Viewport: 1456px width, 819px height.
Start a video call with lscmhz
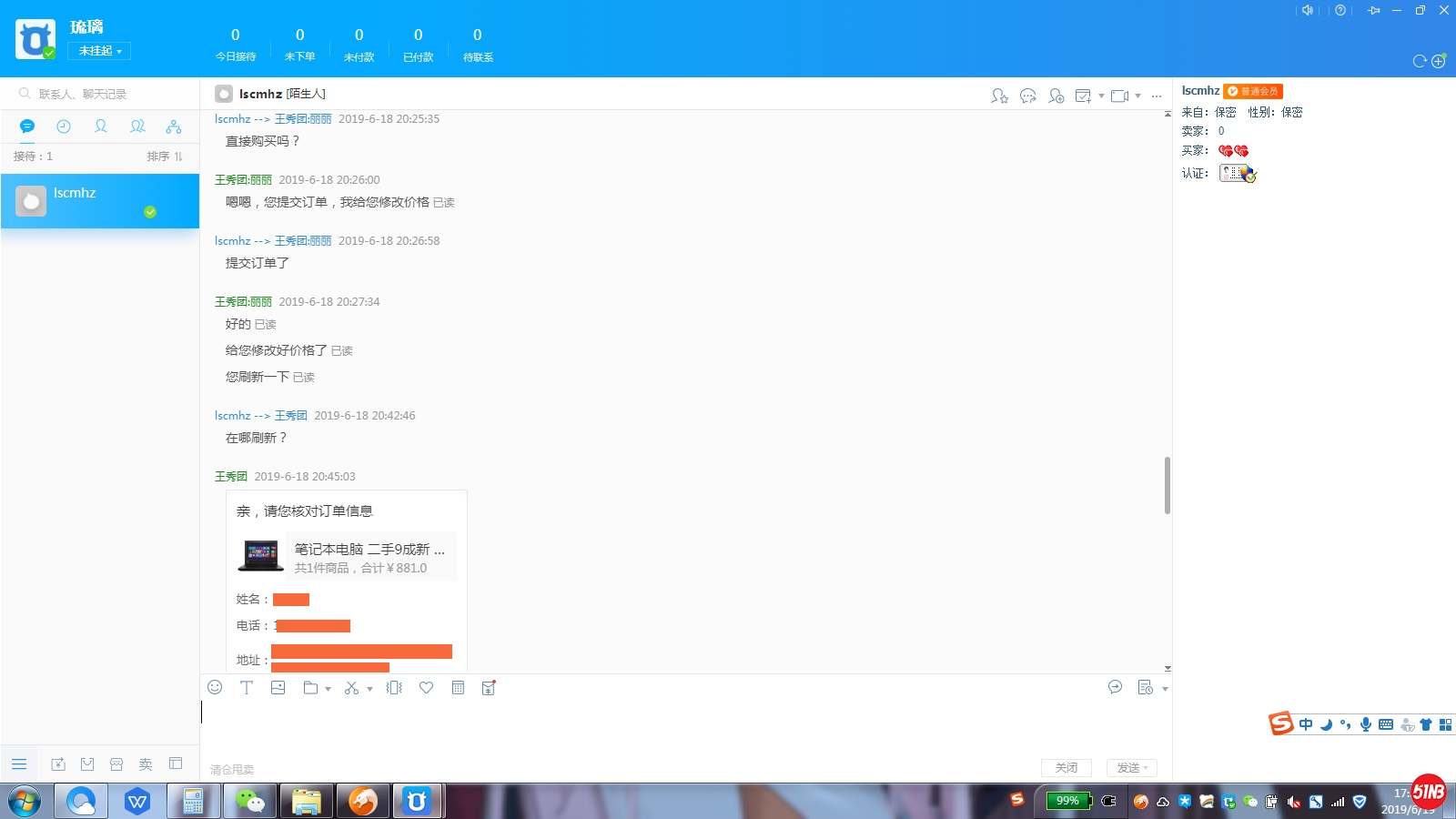[1120, 96]
